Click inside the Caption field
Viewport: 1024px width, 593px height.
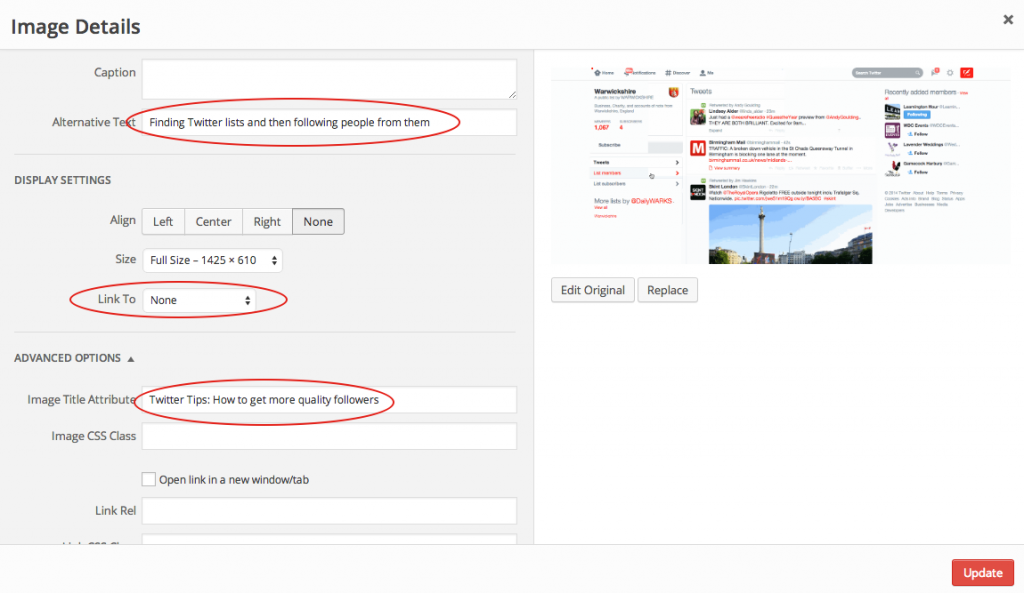coord(329,78)
